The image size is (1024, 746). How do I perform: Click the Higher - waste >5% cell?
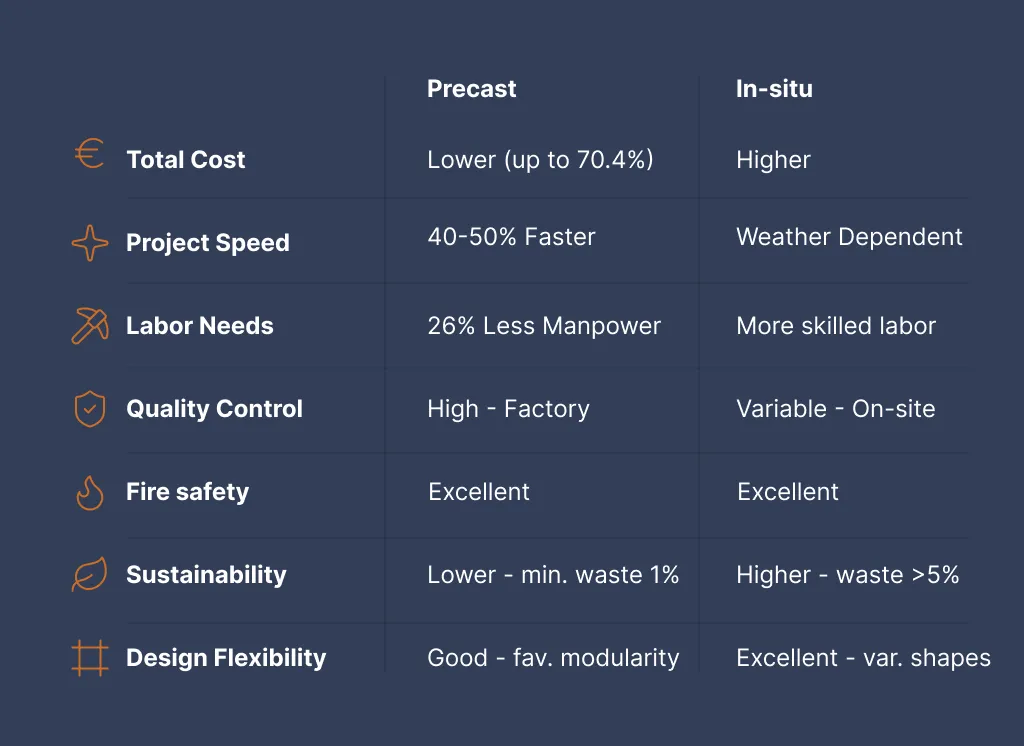[848, 575]
